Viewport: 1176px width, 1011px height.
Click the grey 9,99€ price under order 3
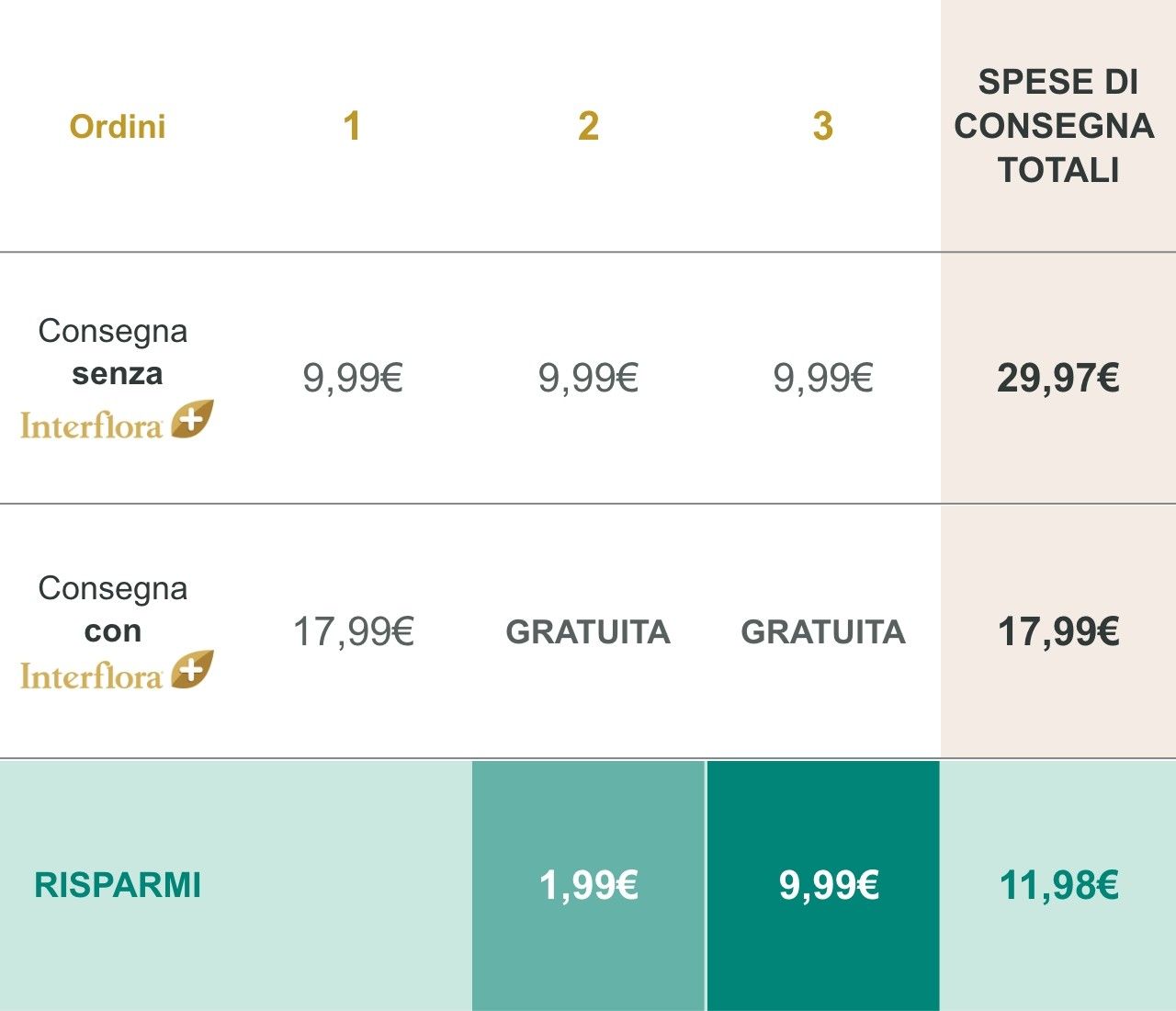pyautogui.click(x=822, y=378)
